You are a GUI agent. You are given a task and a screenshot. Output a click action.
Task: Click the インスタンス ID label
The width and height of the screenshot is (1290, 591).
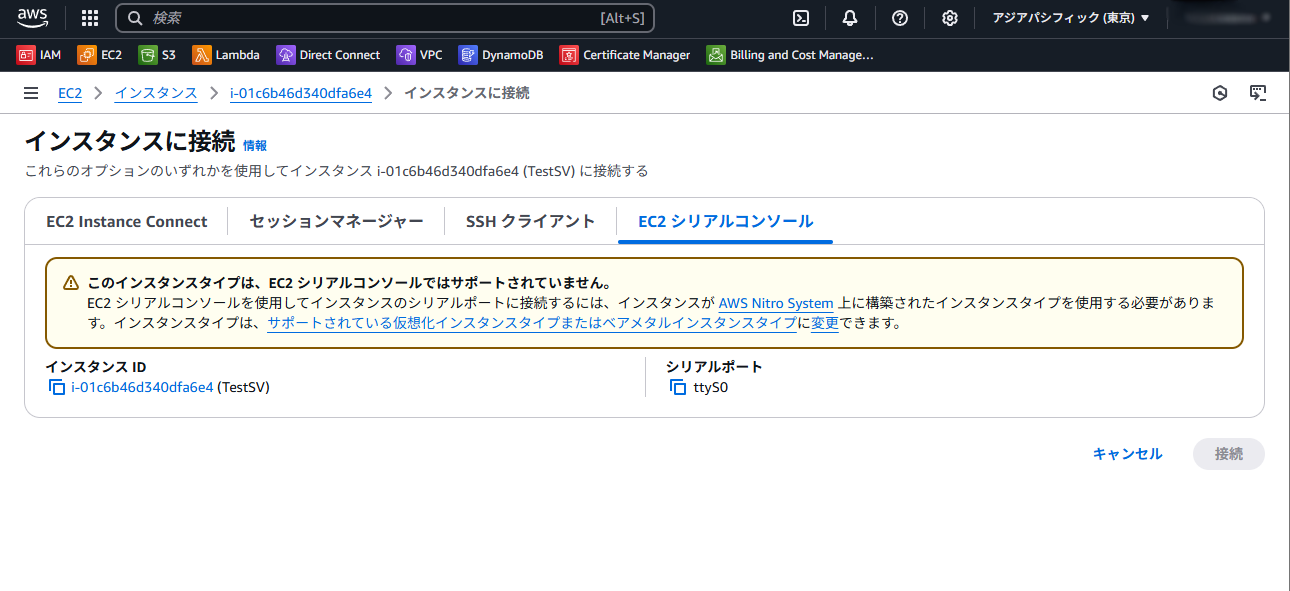[96, 367]
